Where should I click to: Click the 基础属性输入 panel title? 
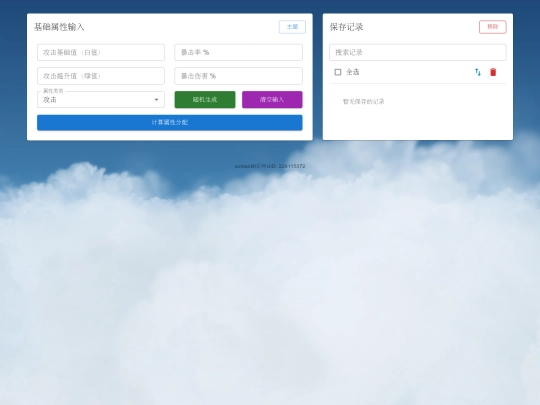pos(59,27)
